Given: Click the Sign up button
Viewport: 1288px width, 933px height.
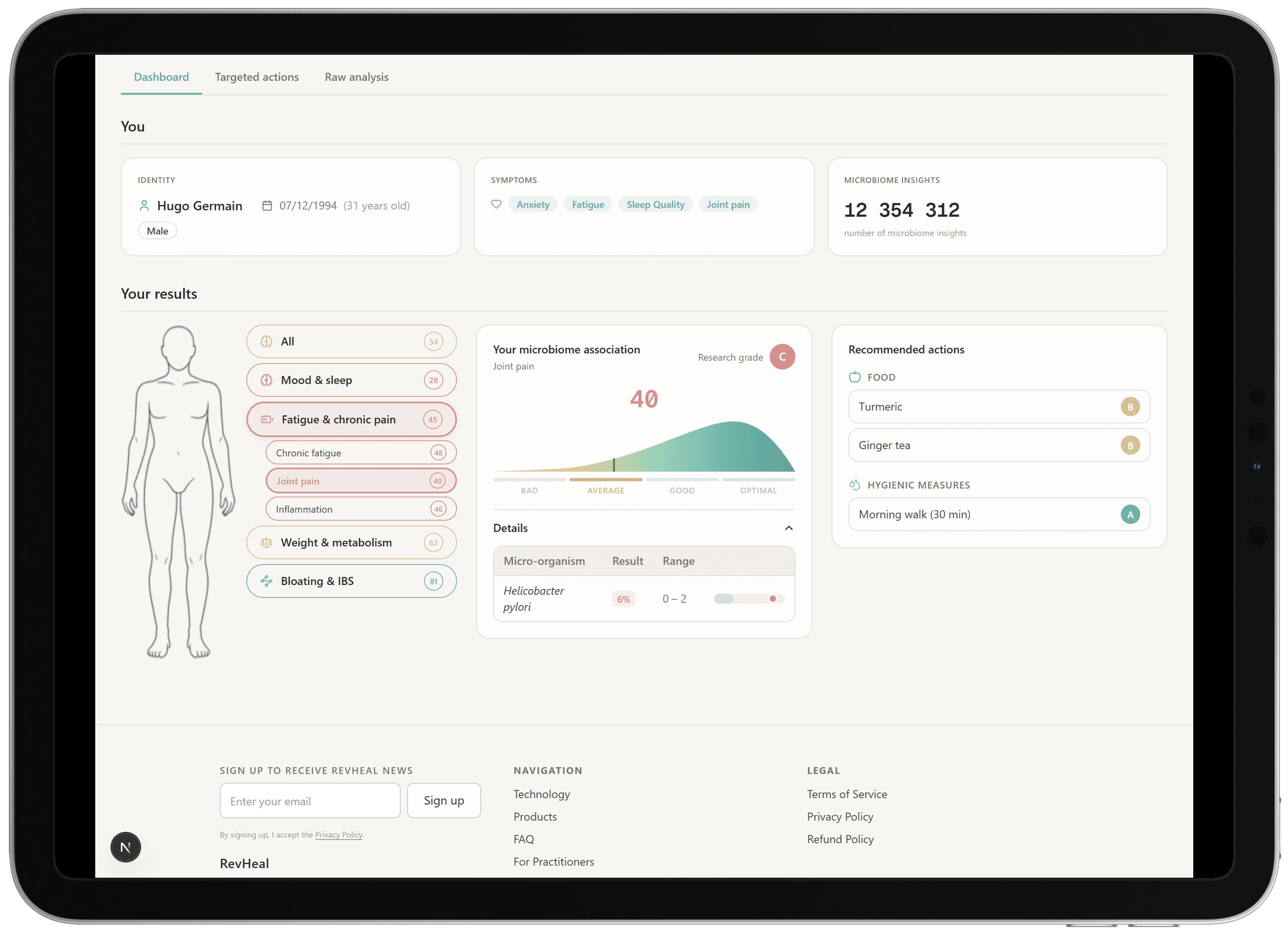Looking at the screenshot, I should (444, 800).
